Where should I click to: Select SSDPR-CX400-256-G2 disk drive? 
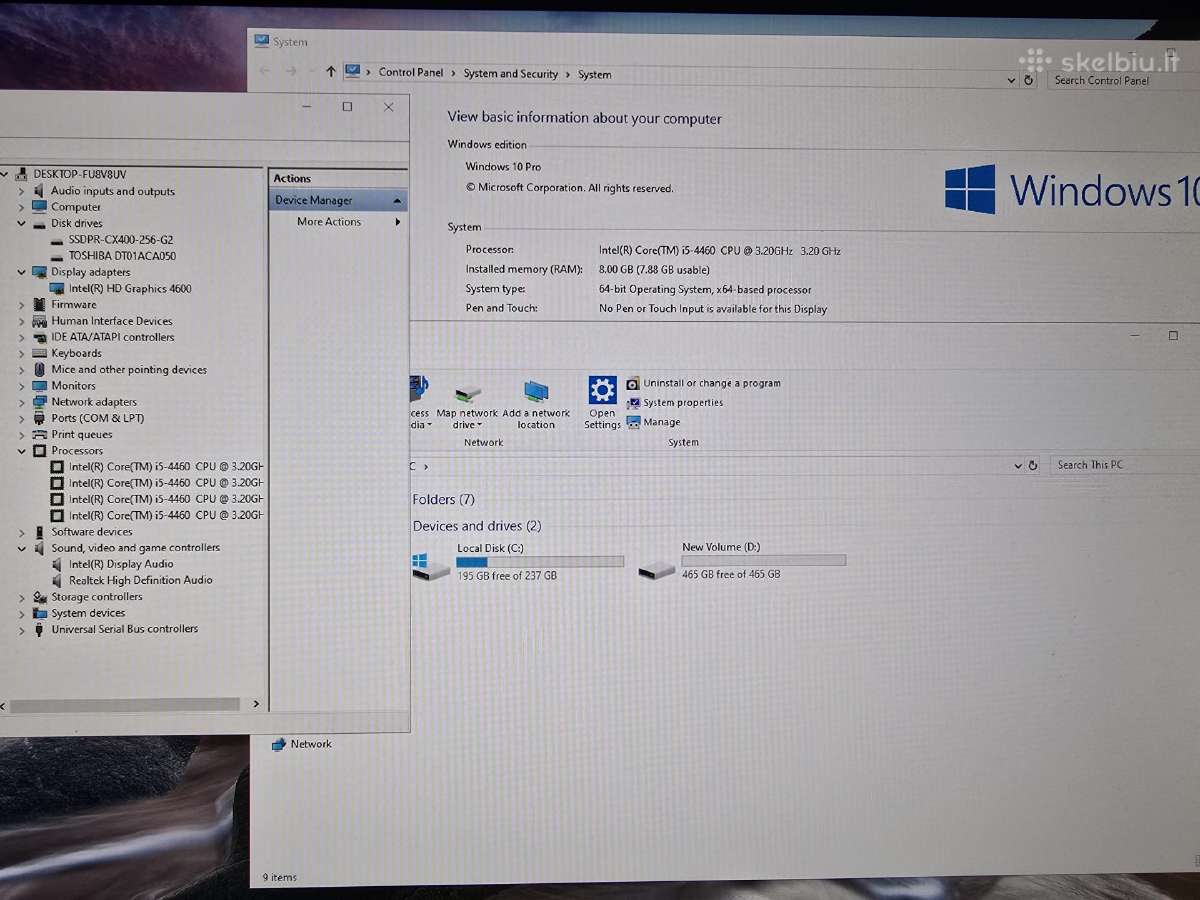tap(120, 240)
